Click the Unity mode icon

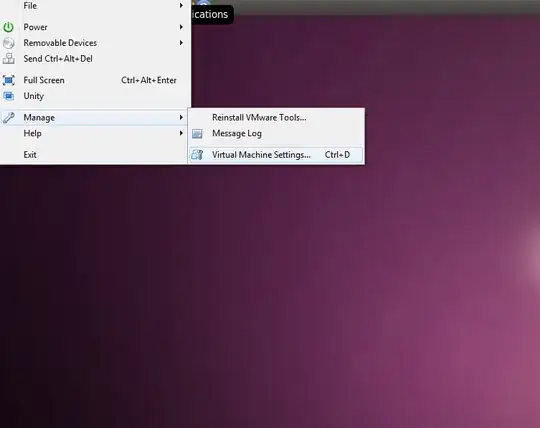[x=8, y=96]
